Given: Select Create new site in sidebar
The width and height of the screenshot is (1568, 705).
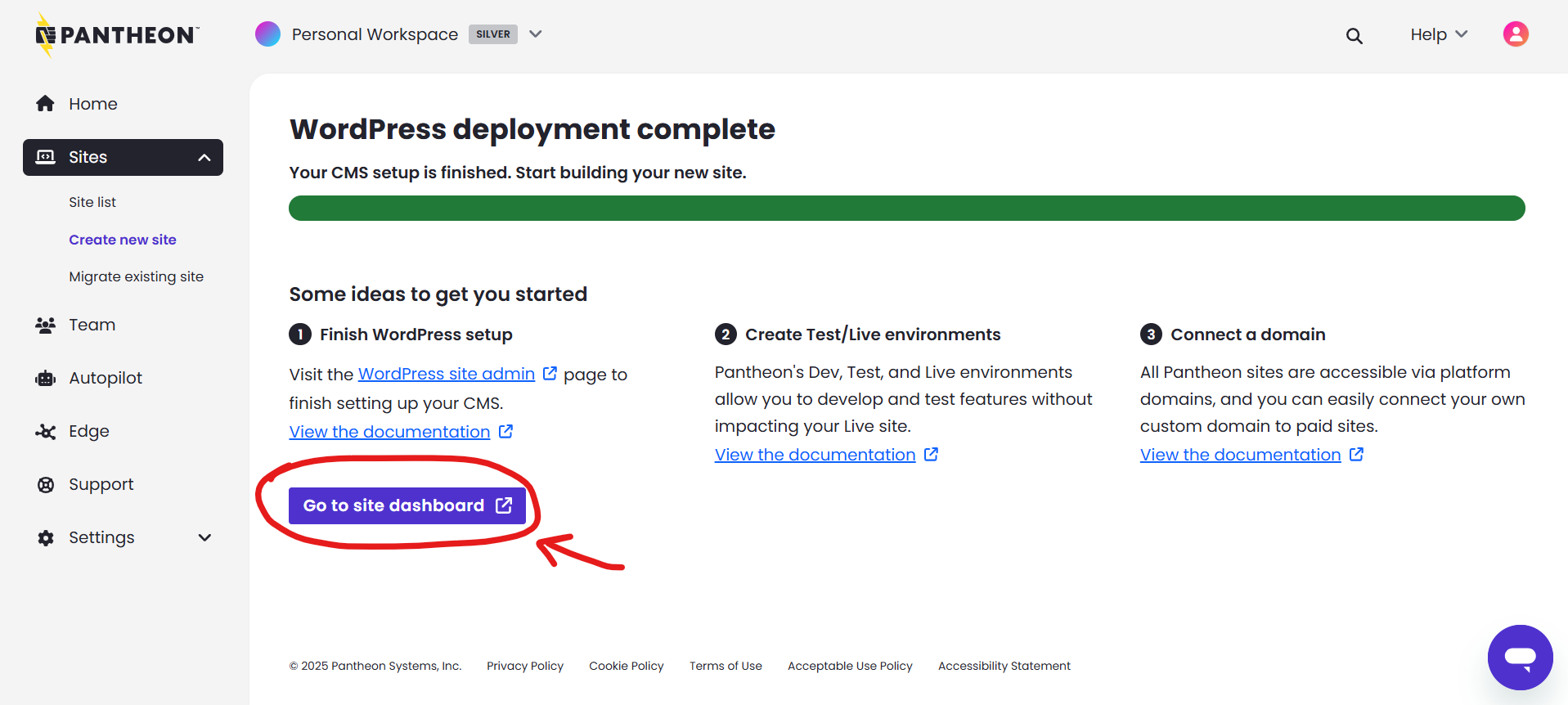Looking at the screenshot, I should click(x=123, y=240).
